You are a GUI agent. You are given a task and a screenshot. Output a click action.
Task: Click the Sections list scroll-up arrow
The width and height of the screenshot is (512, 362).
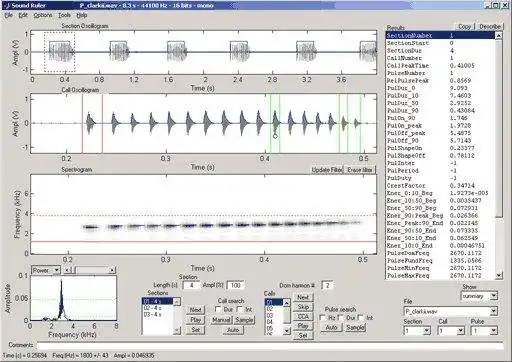point(177,302)
